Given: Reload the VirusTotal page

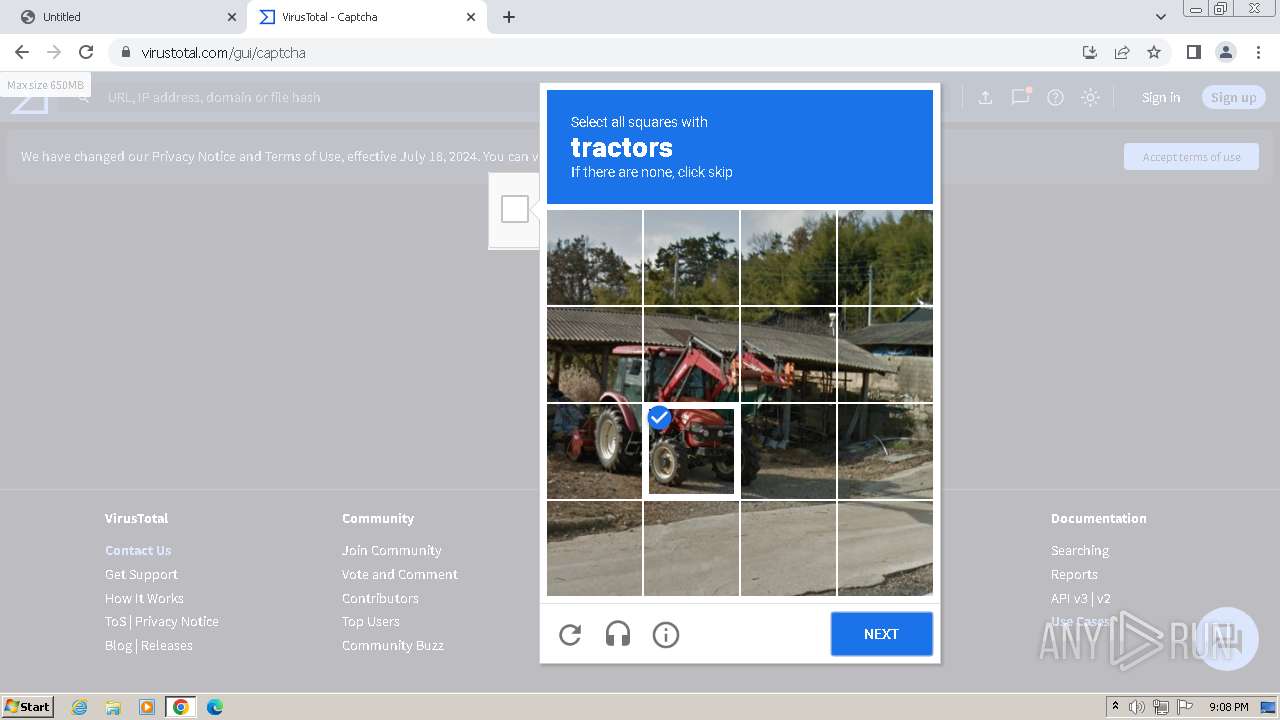Looking at the screenshot, I should (86, 52).
